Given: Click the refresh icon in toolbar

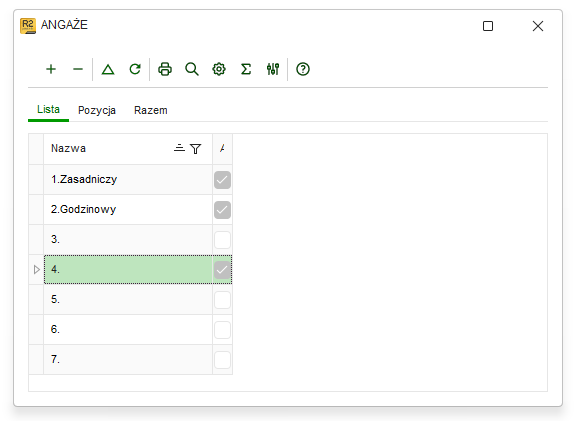Looking at the screenshot, I should (x=135, y=69).
